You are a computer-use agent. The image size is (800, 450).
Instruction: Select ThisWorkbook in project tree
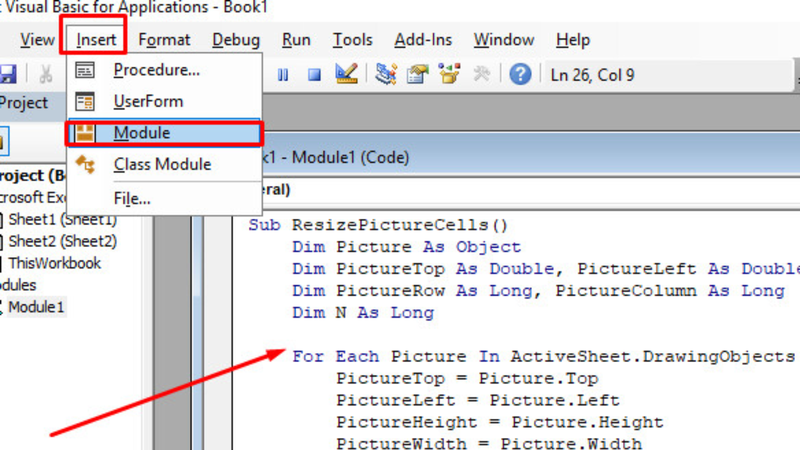pyautogui.click(x=54, y=263)
